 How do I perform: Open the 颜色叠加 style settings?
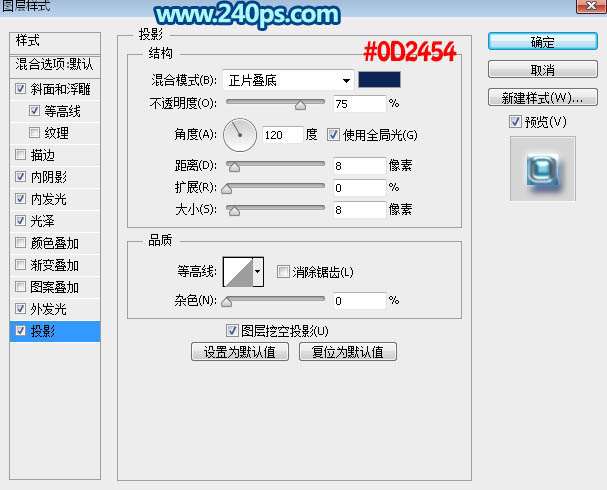click(55, 243)
